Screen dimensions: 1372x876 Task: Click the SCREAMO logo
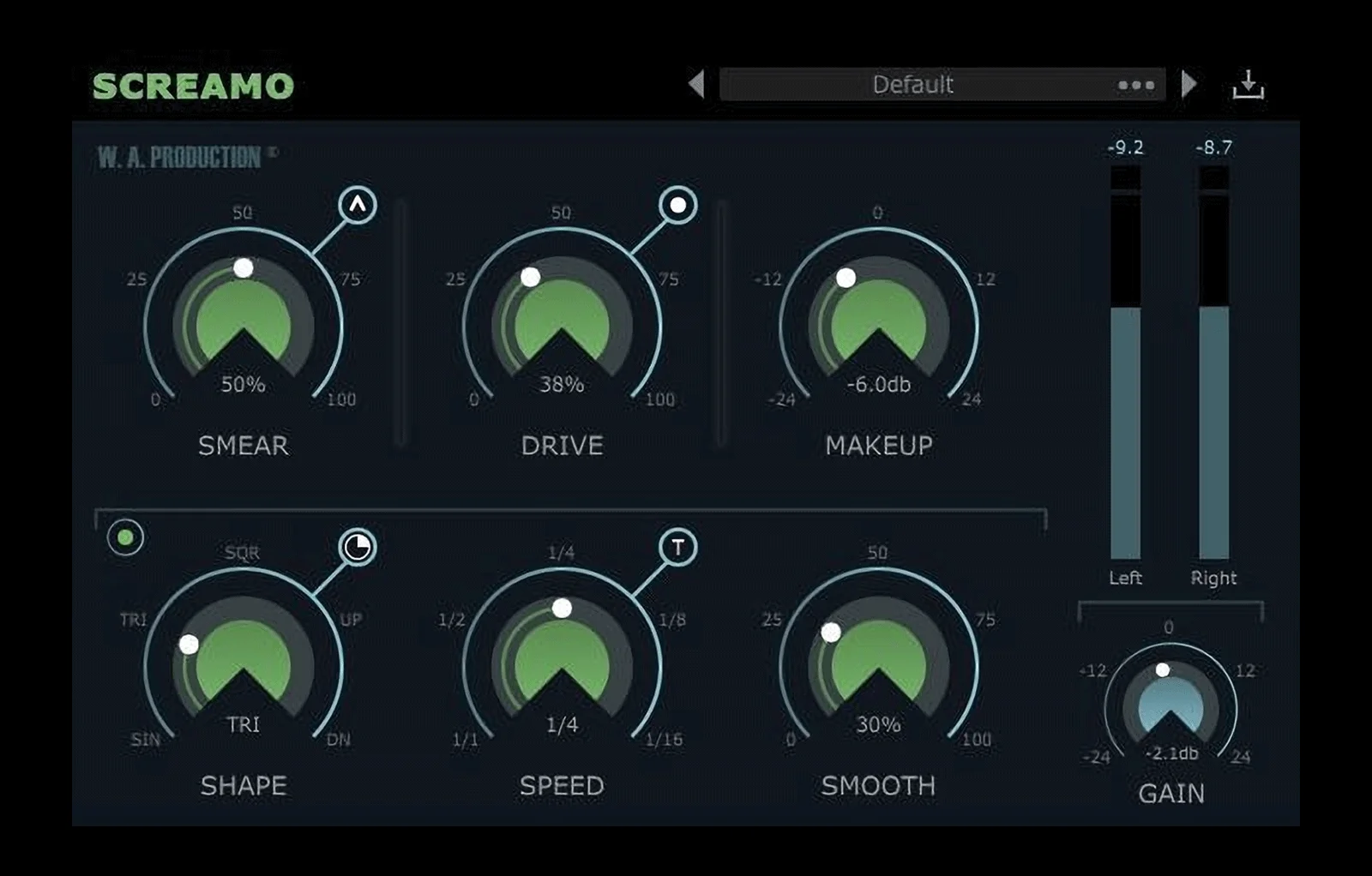pos(194,86)
